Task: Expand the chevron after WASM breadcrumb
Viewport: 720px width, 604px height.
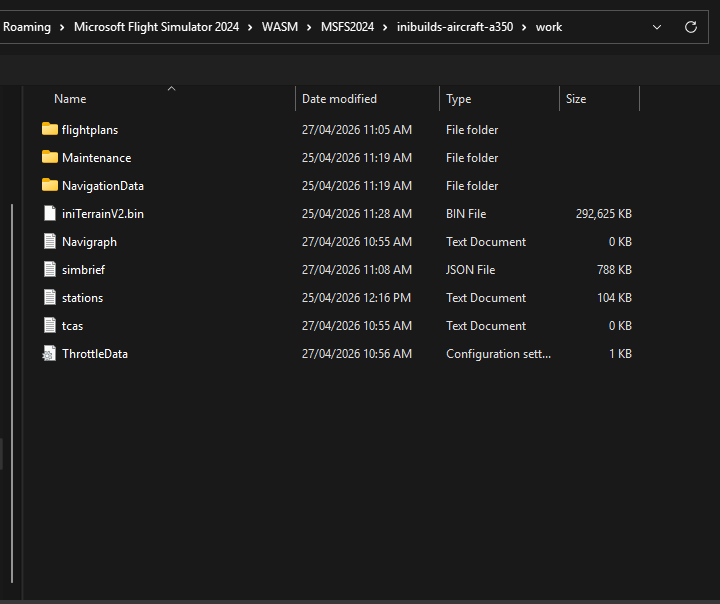Action: point(309,27)
